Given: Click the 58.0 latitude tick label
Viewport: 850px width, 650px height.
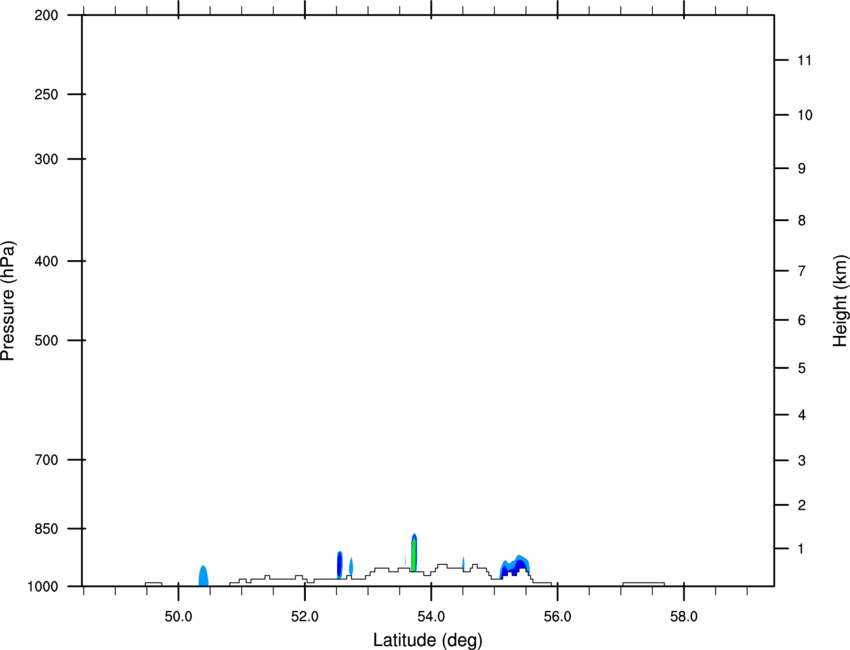Looking at the screenshot, I should coord(684,617).
